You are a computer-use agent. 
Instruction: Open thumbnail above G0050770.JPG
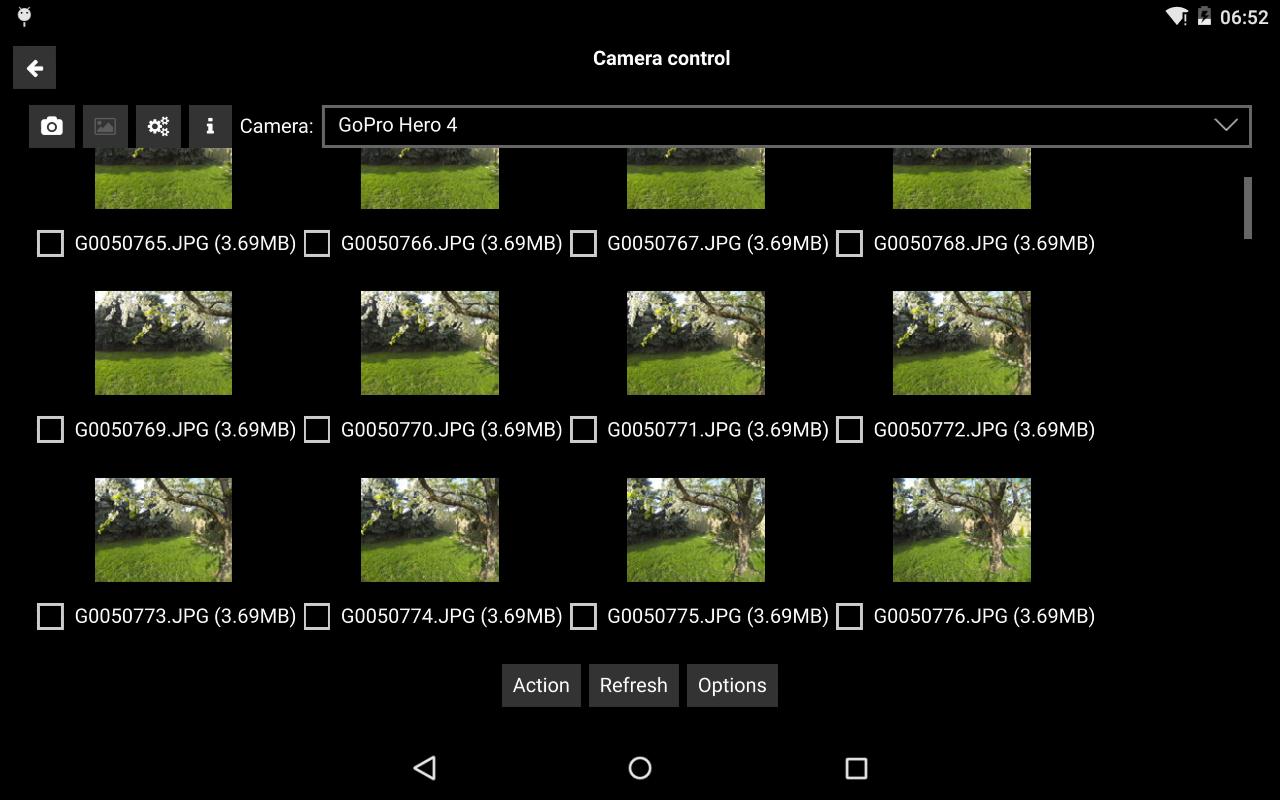click(x=430, y=343)
